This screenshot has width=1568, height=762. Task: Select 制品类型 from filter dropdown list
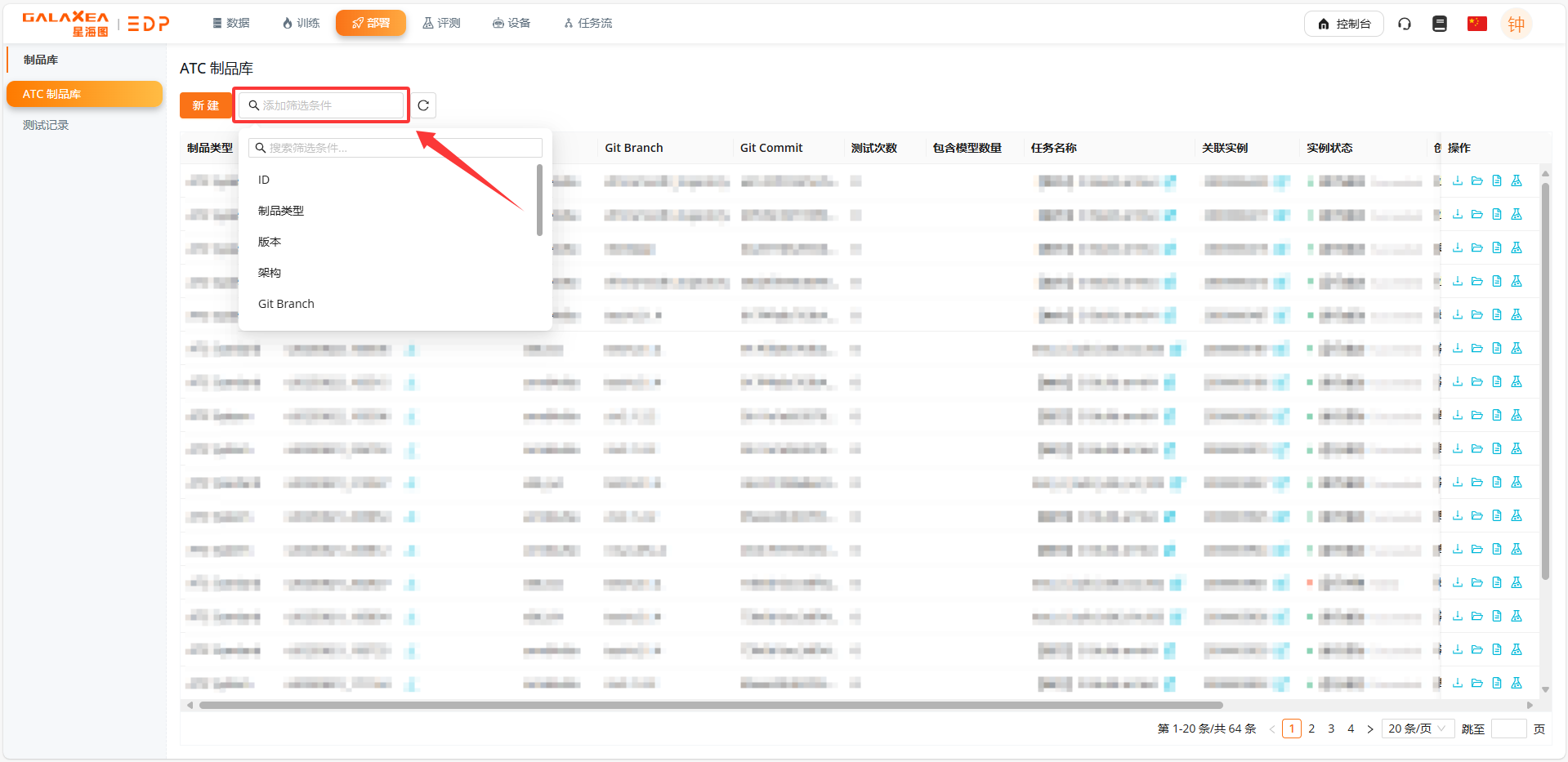point(281,211)
